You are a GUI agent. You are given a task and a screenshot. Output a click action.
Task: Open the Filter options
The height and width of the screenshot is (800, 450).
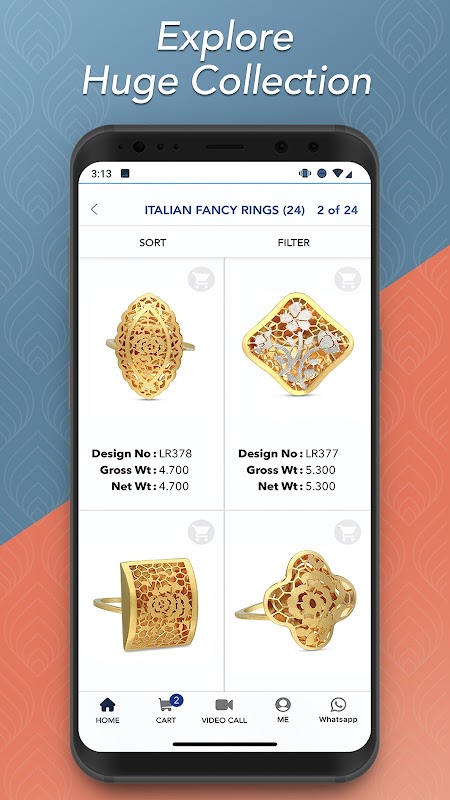pyautogui.click(x=293, y=242)
